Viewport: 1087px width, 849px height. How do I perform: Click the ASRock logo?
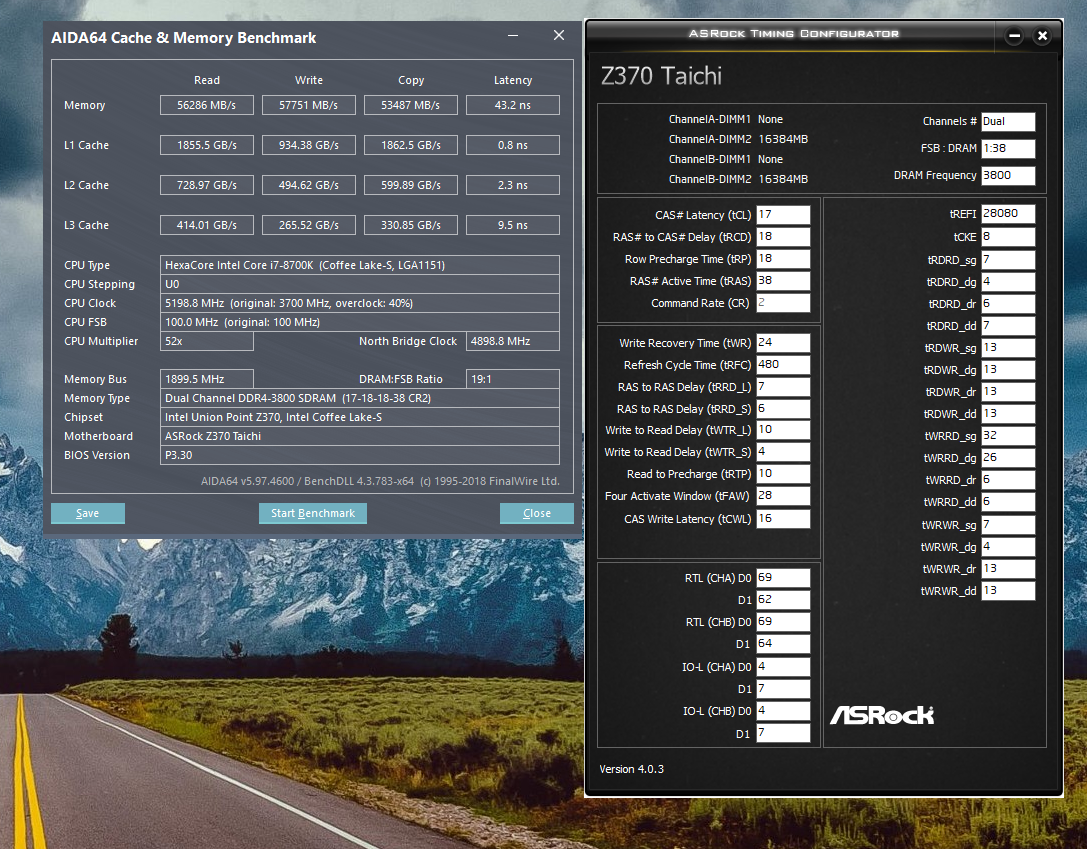(x=882, y=715)
